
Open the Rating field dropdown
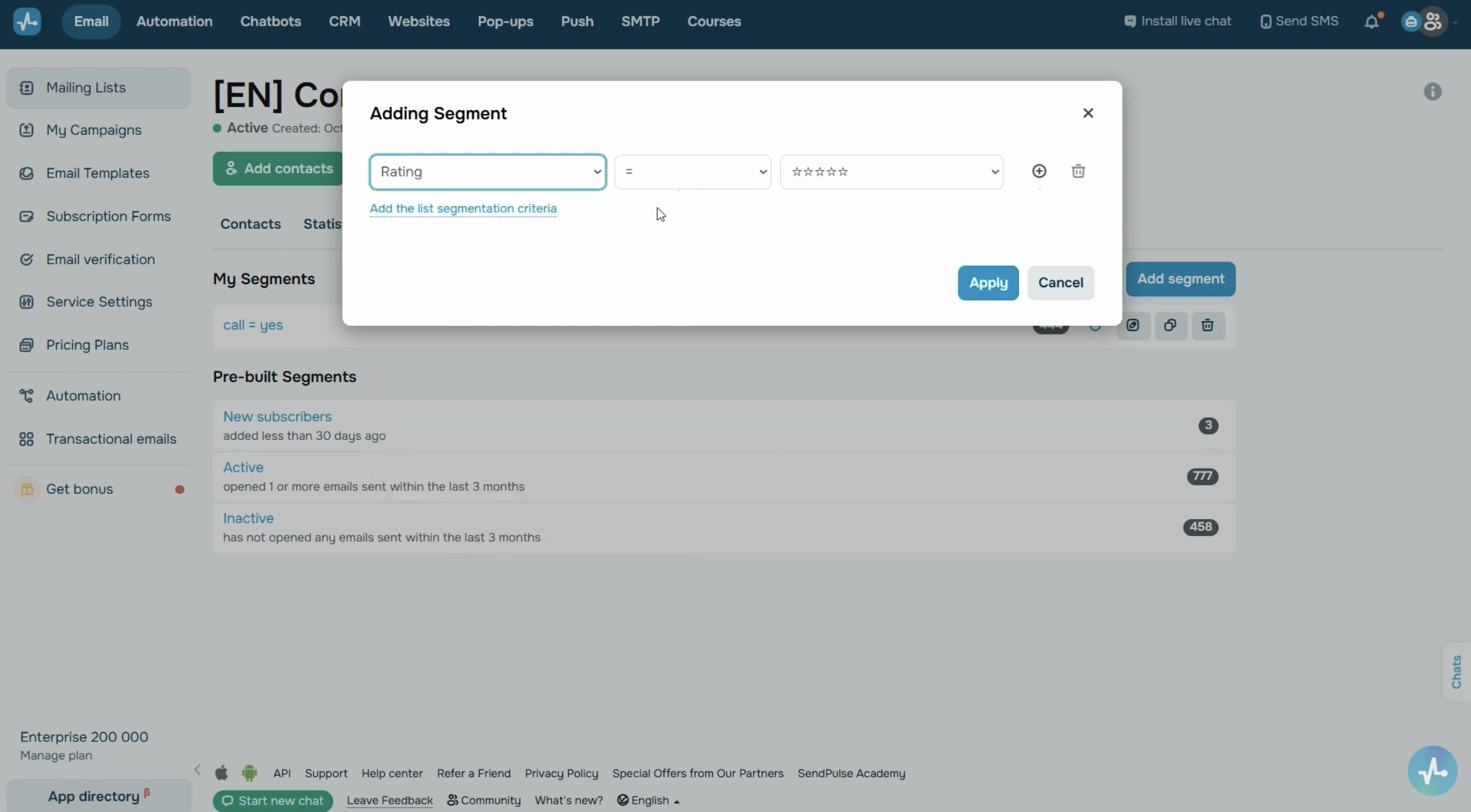(488, 172)
